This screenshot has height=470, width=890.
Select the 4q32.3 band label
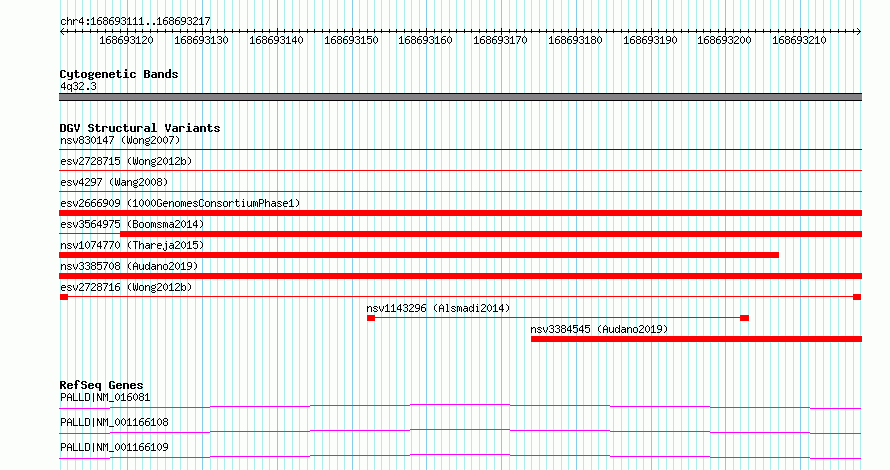click(78, 86)
